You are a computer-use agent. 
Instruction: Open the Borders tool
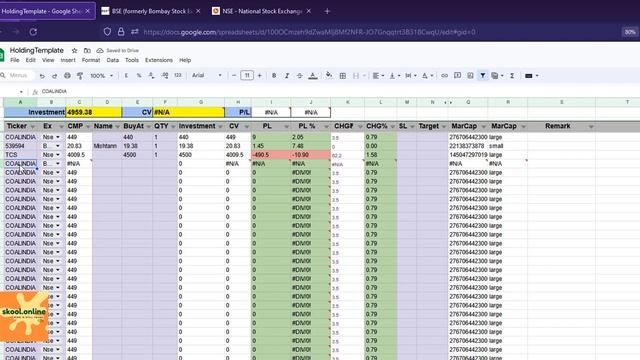(x=343, y=76)
